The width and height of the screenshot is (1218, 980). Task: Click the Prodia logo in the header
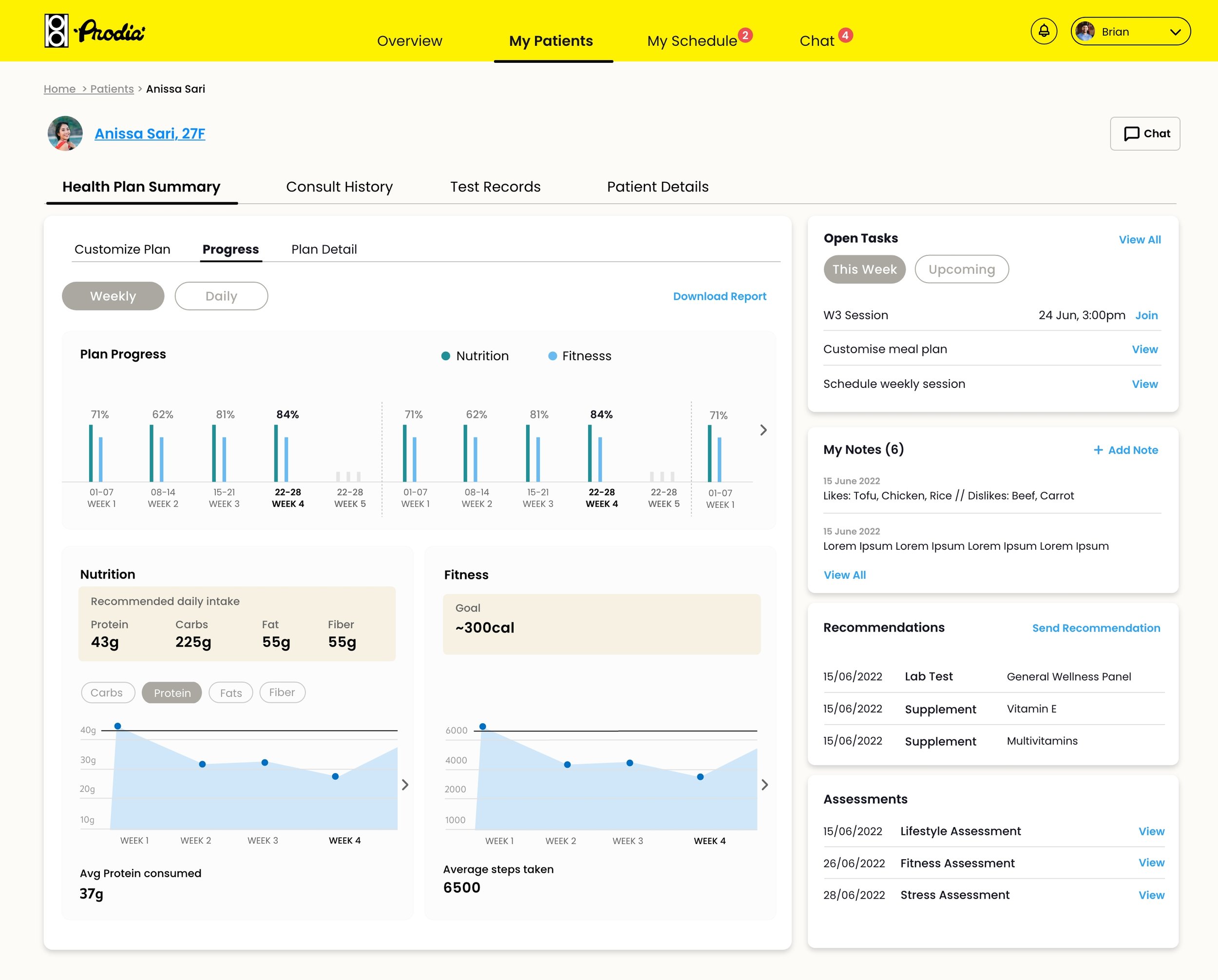(95, 31)
